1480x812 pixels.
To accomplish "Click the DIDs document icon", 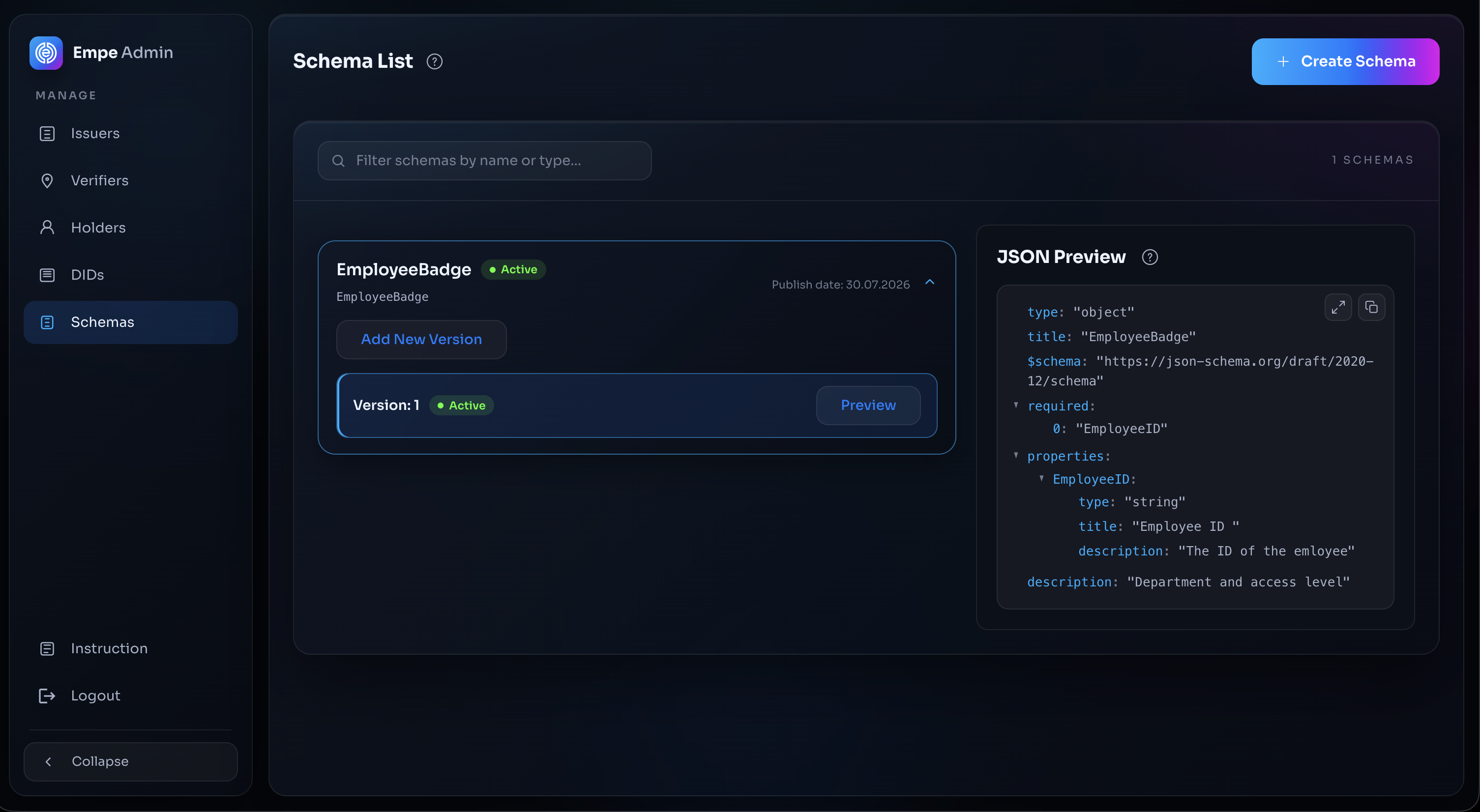I will point(47,274).
